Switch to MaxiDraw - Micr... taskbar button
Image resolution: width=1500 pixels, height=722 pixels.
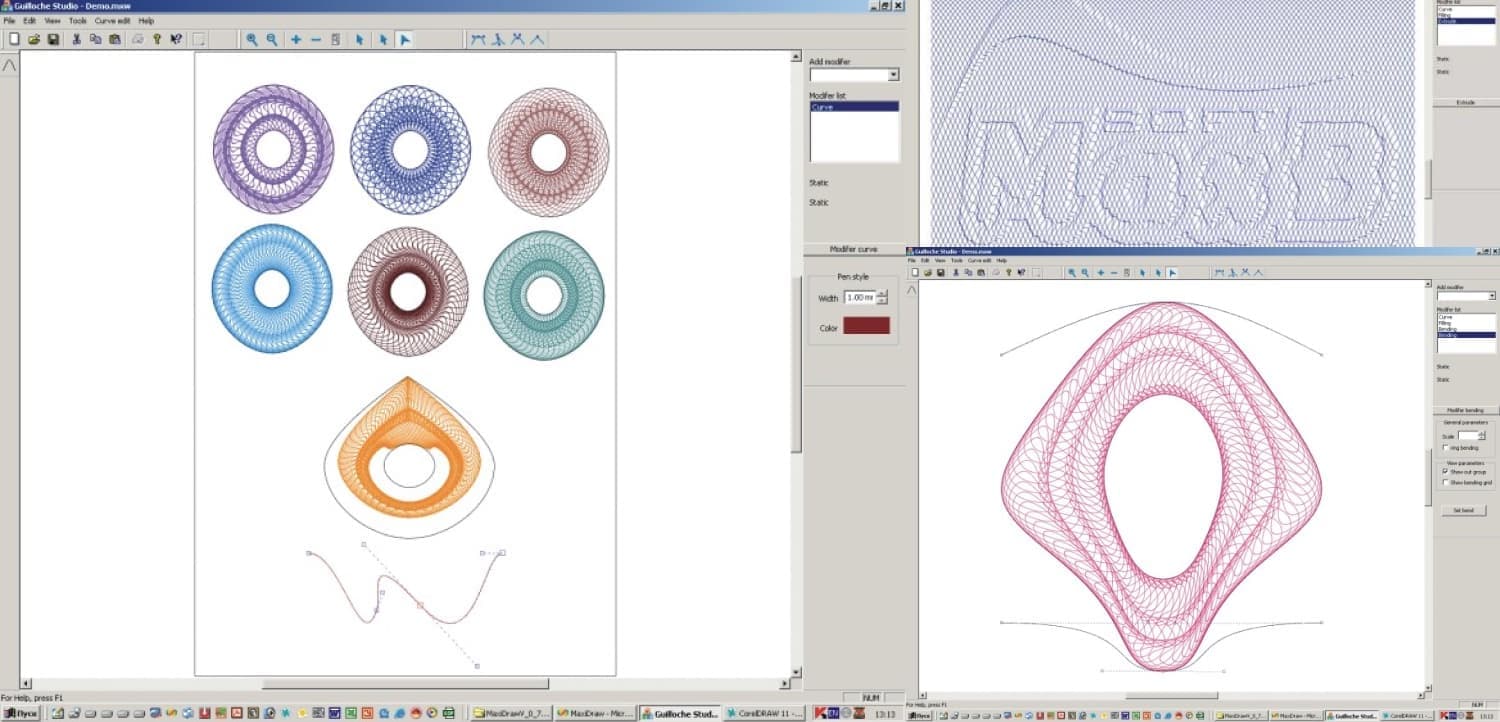pos(597,713)
